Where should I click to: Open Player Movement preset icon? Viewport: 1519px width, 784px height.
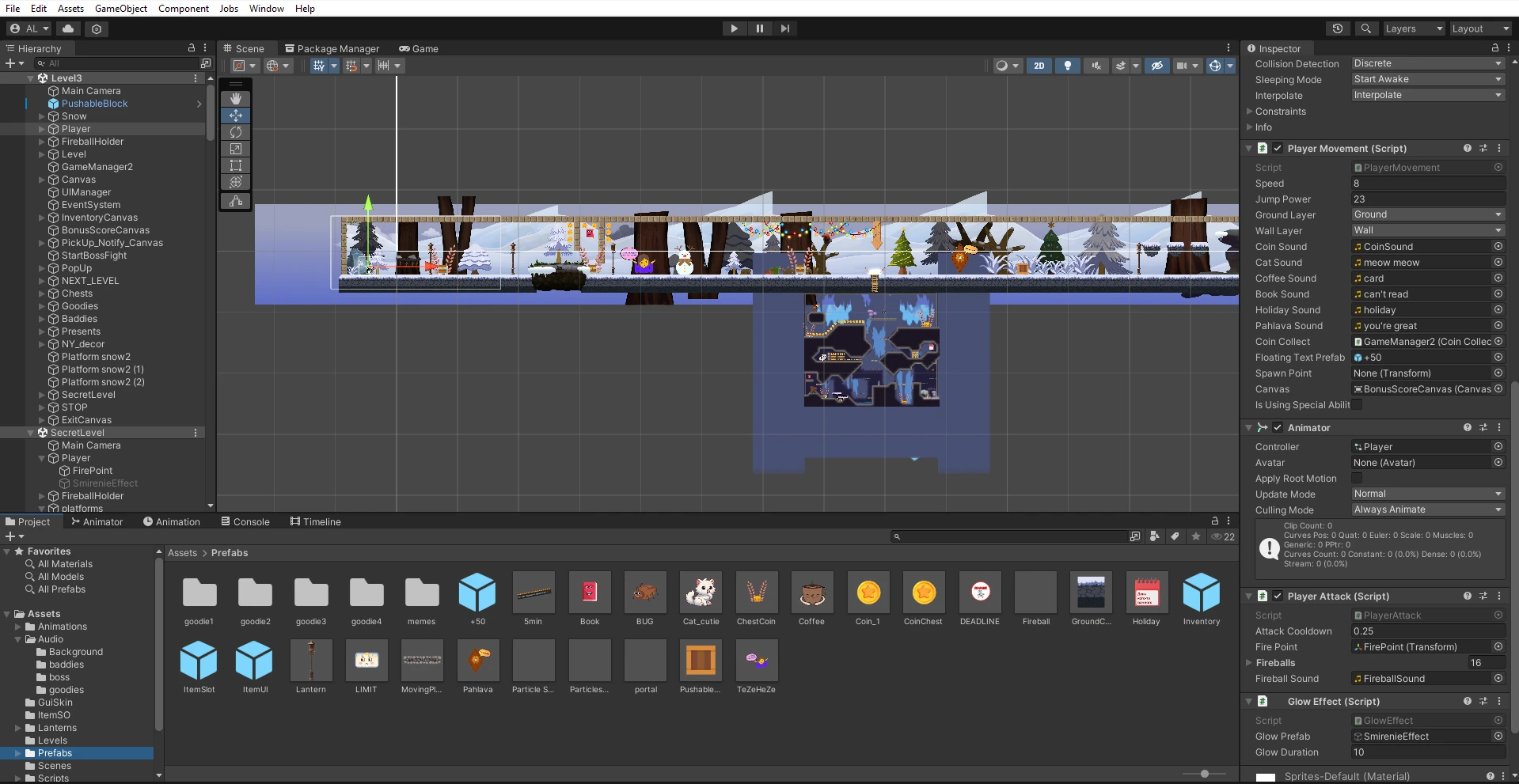(1483, 148)
